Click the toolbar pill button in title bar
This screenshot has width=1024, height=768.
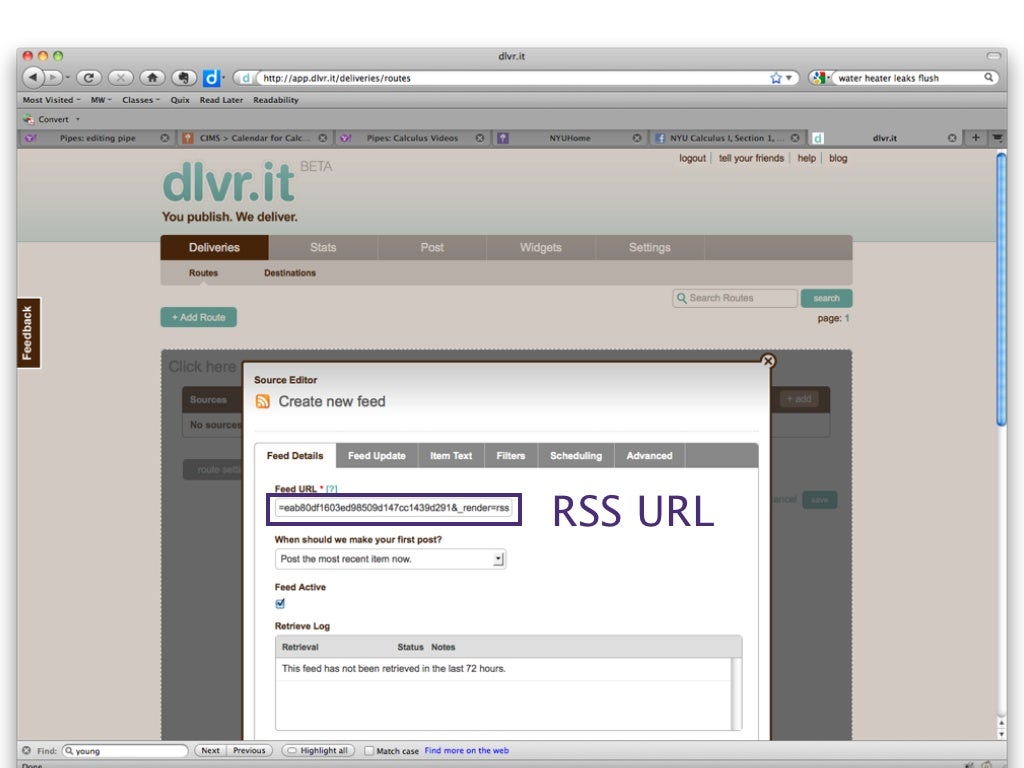click(x=993, y=56)
